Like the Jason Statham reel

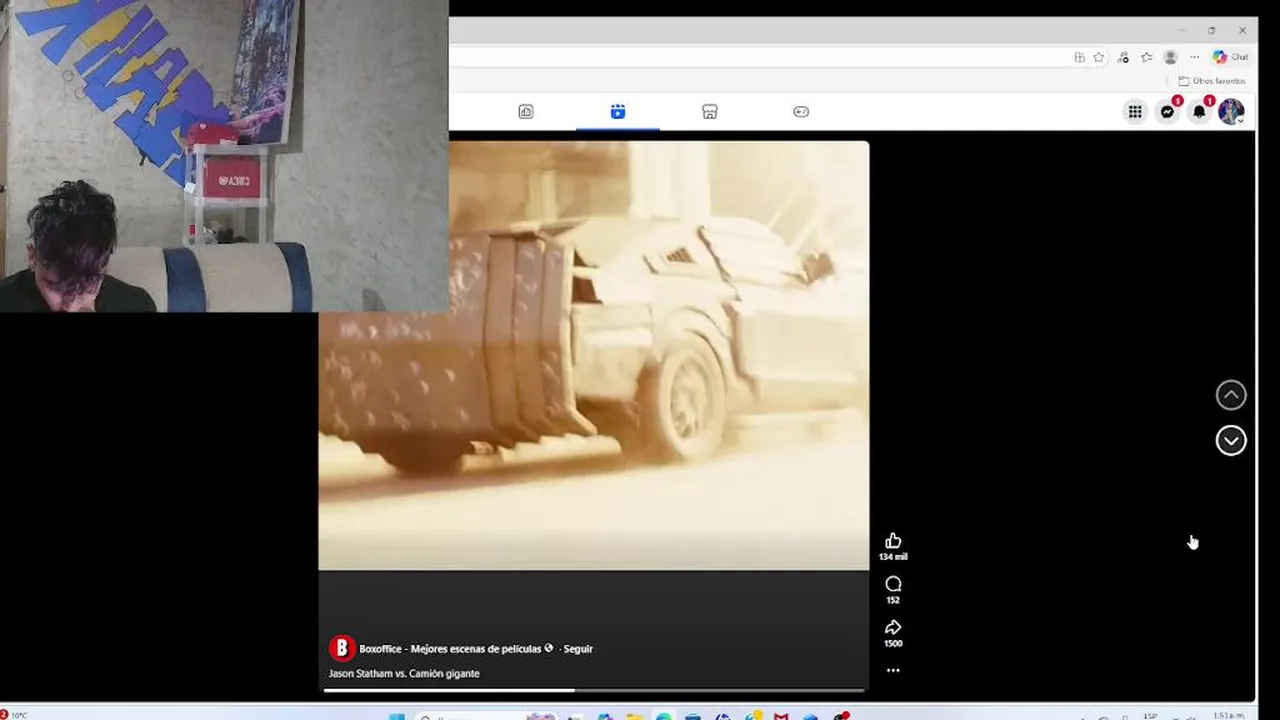(893, 541)
